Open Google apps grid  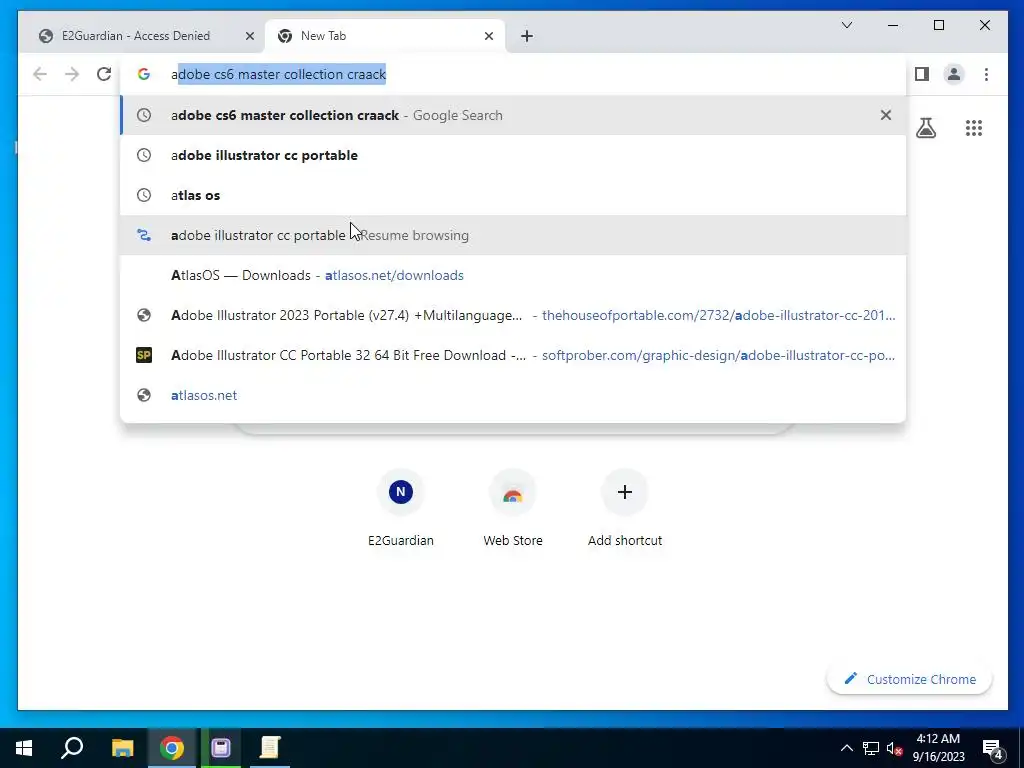974,128
